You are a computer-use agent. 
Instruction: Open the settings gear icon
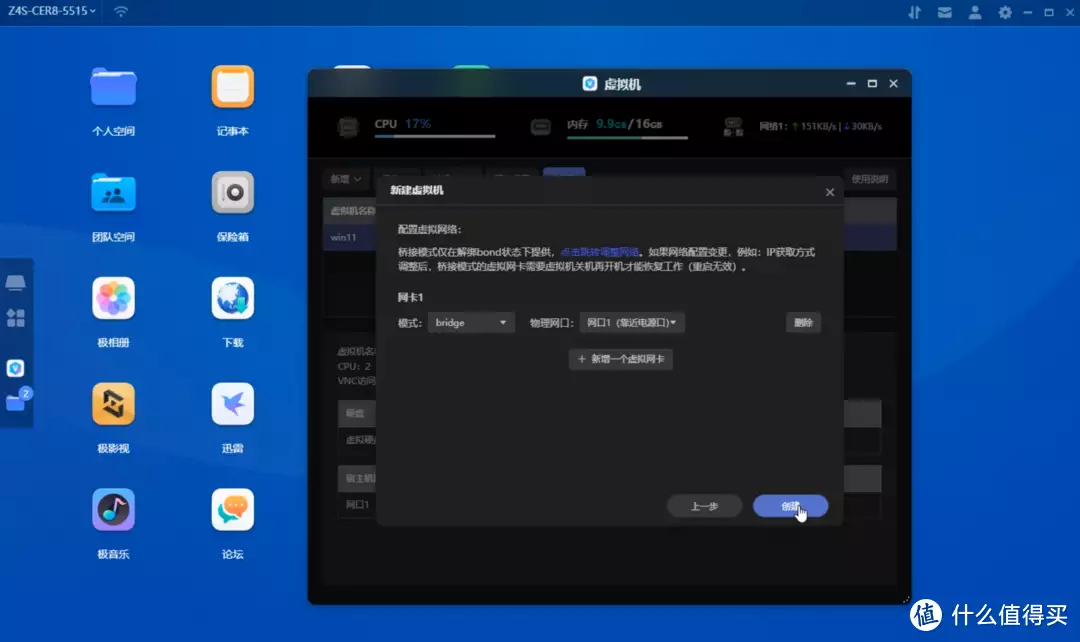click(1005, 12)
